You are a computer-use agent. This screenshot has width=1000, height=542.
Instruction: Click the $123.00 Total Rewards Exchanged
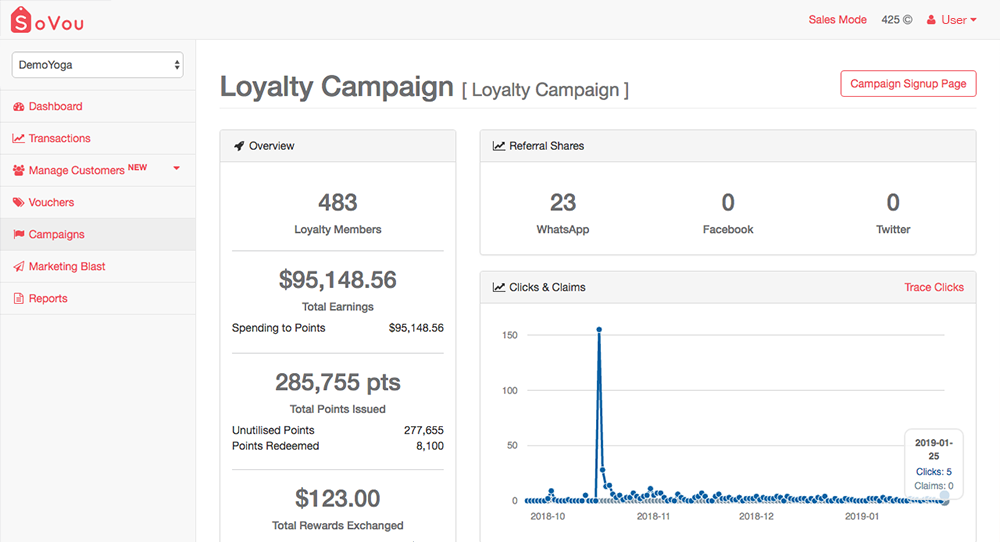click(337, 499)
